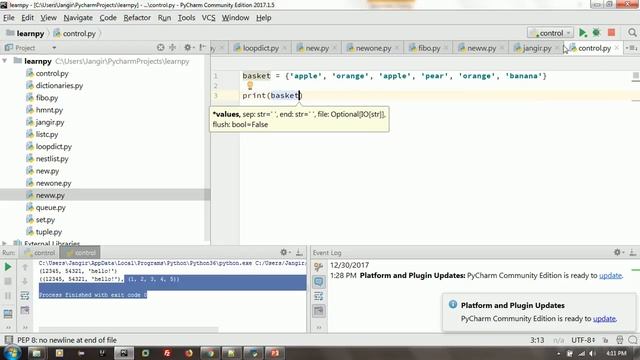Open Run panel settings gear
640x360 pixels.
(284, 253)
